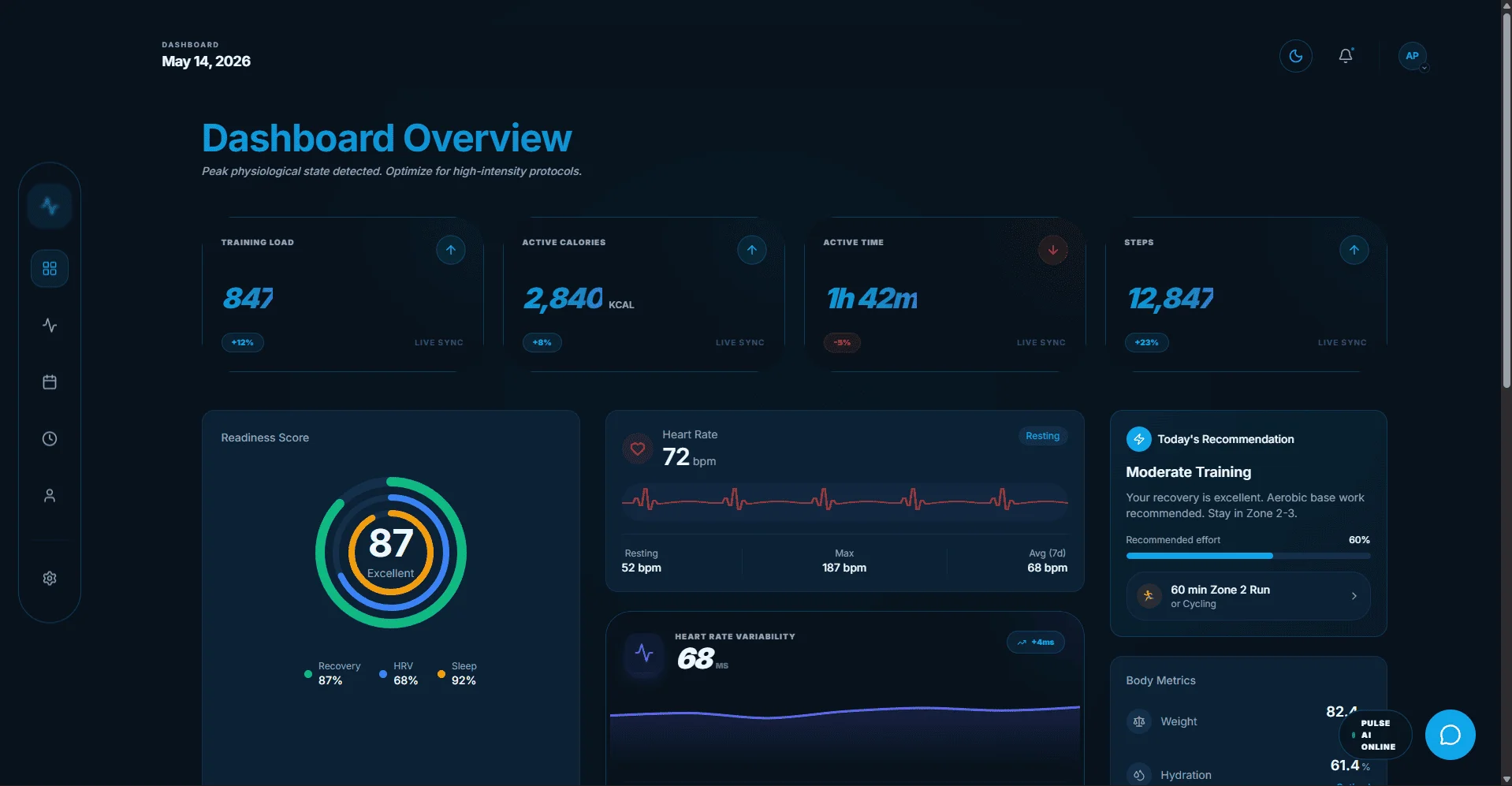
Task: Toggle dark mode moon button
Action: [x=1295, y=56]
